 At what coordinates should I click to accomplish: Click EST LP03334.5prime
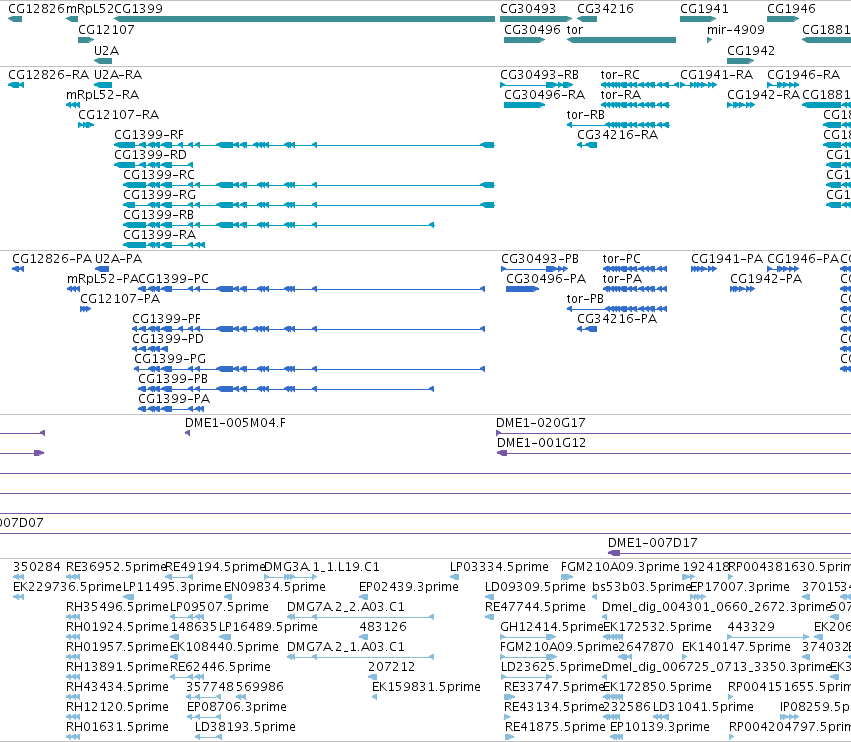tap(454, 577)
